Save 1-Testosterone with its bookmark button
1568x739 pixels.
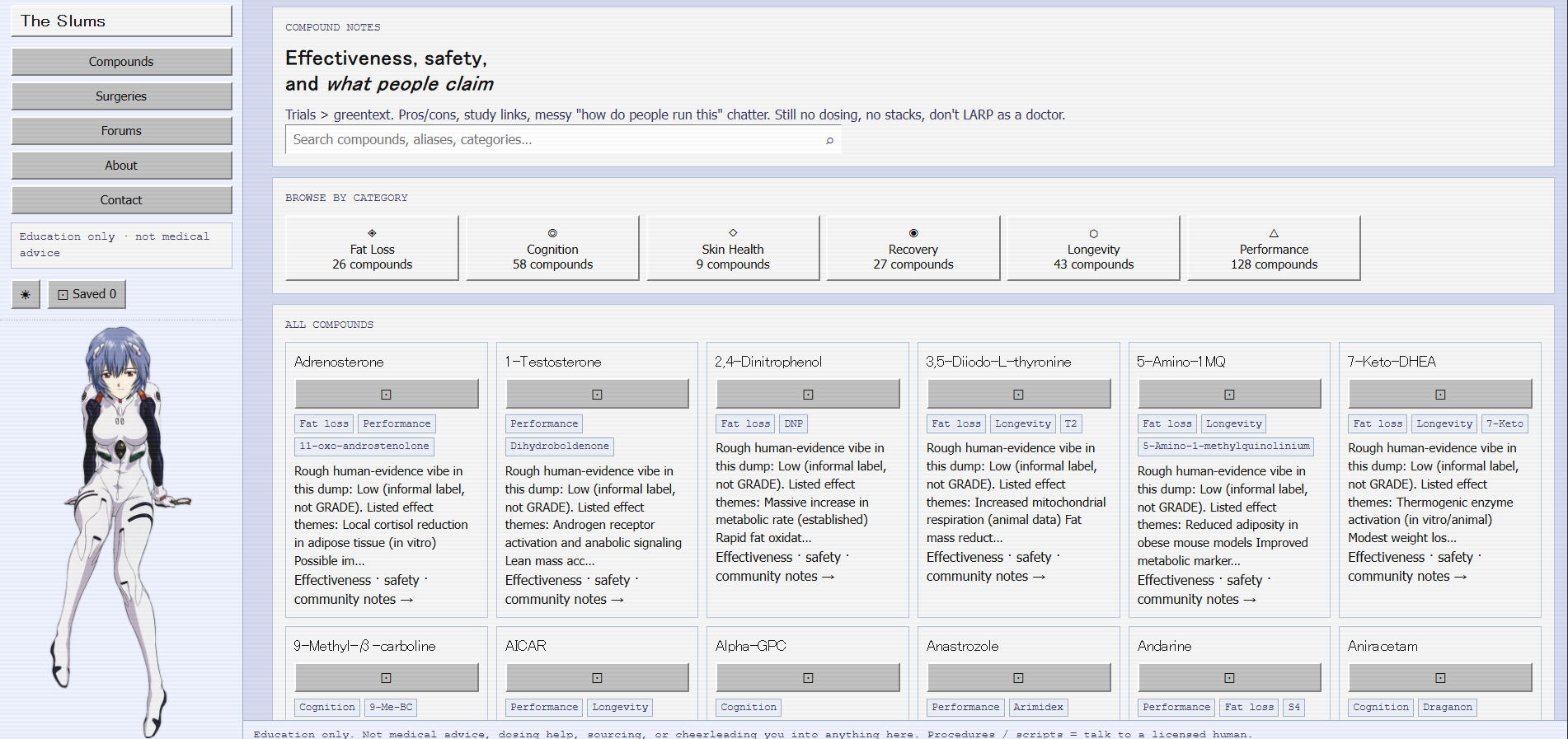tap(597, 394)
